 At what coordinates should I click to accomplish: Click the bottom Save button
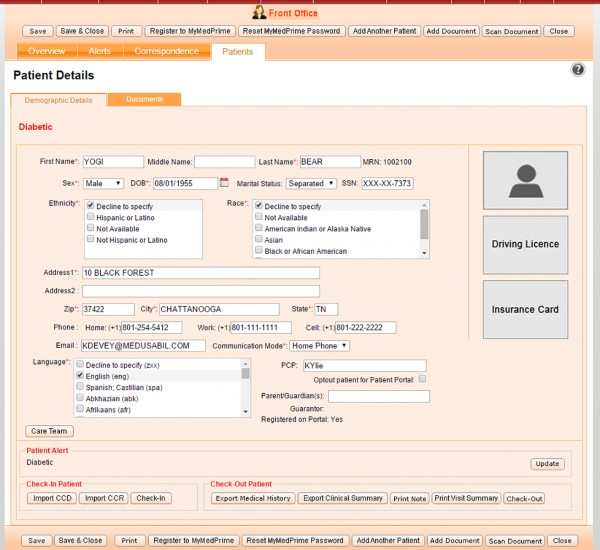coord(37,540)
